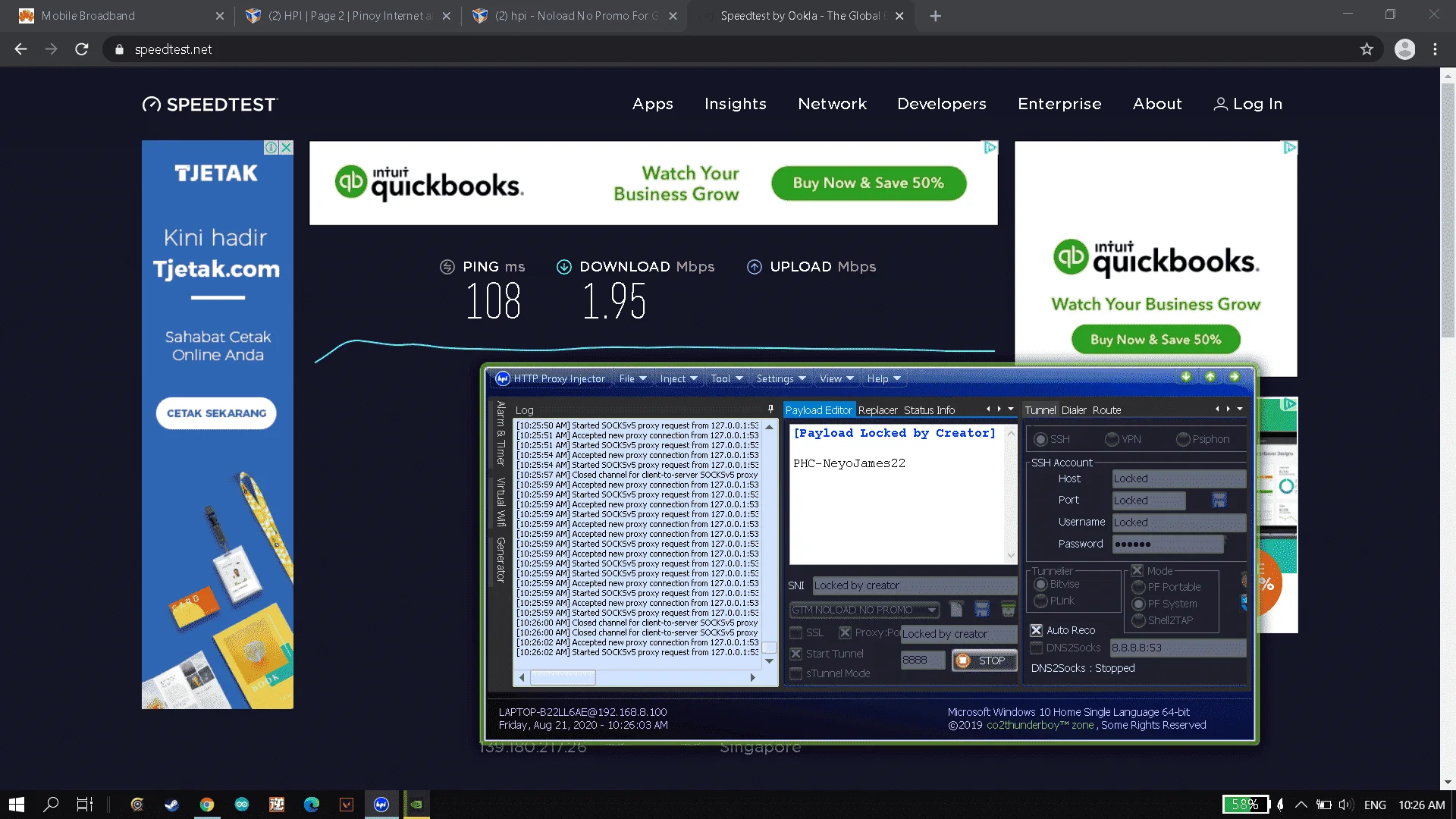The image size is (1456, 819).
Task: Bookmark this page with the star icon
Action: point(1367,49)
